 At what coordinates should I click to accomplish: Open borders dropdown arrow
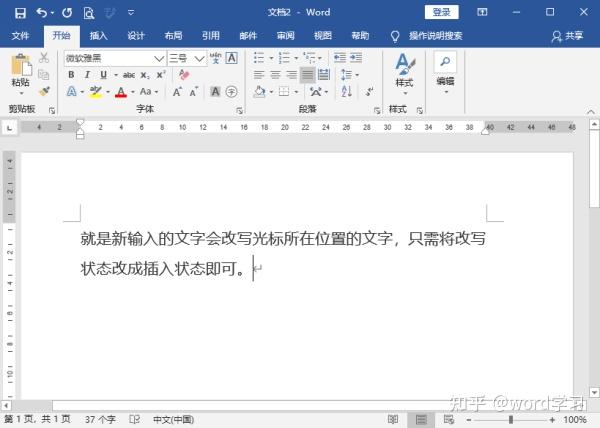(x=296, y=92)
